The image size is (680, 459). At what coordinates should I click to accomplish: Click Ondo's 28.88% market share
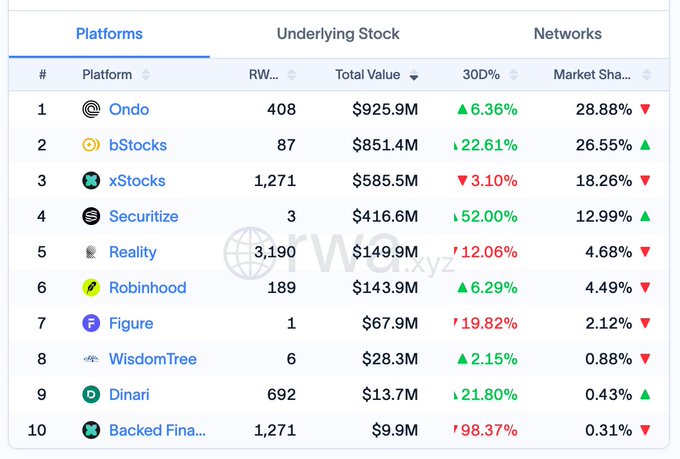pyautogui.click(x=604, y=109)
